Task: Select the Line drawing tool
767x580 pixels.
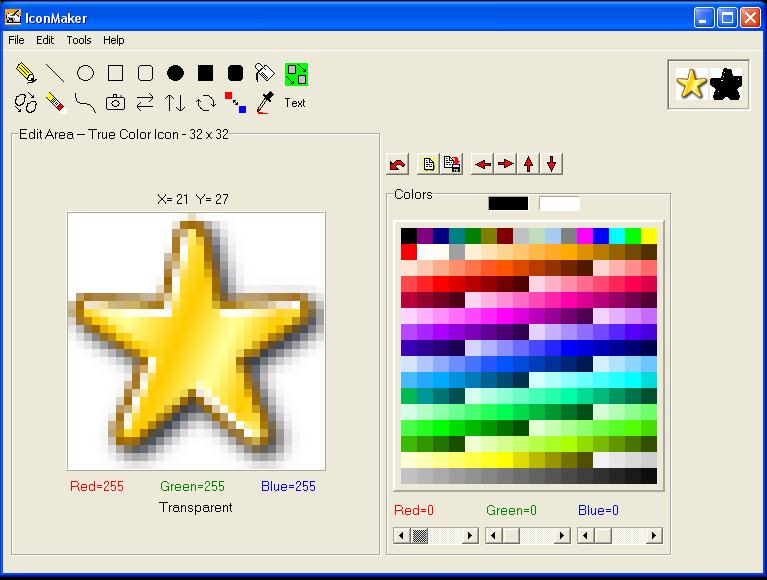Action: click(x=55, y=73)
